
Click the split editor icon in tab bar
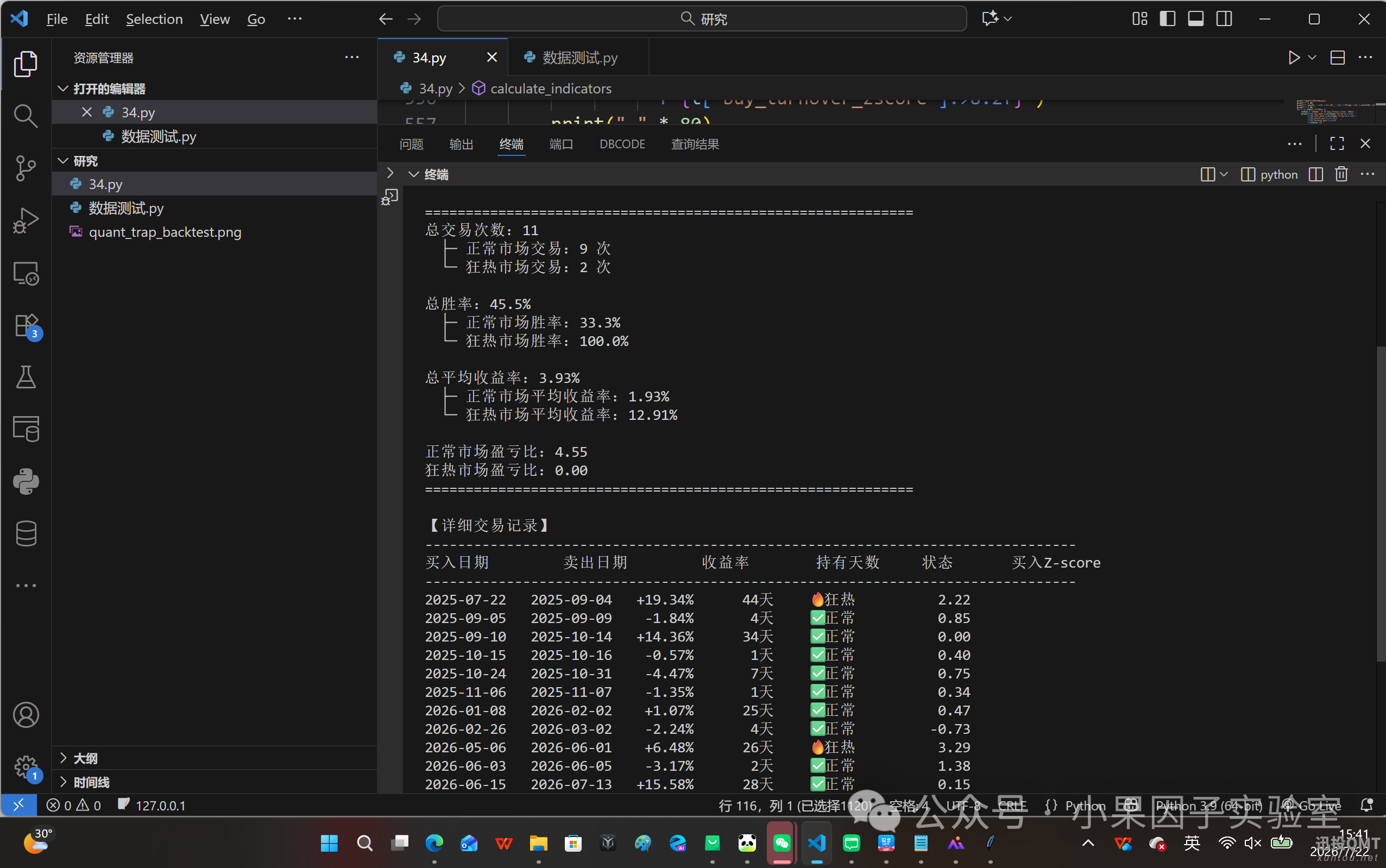(1337, 58)
